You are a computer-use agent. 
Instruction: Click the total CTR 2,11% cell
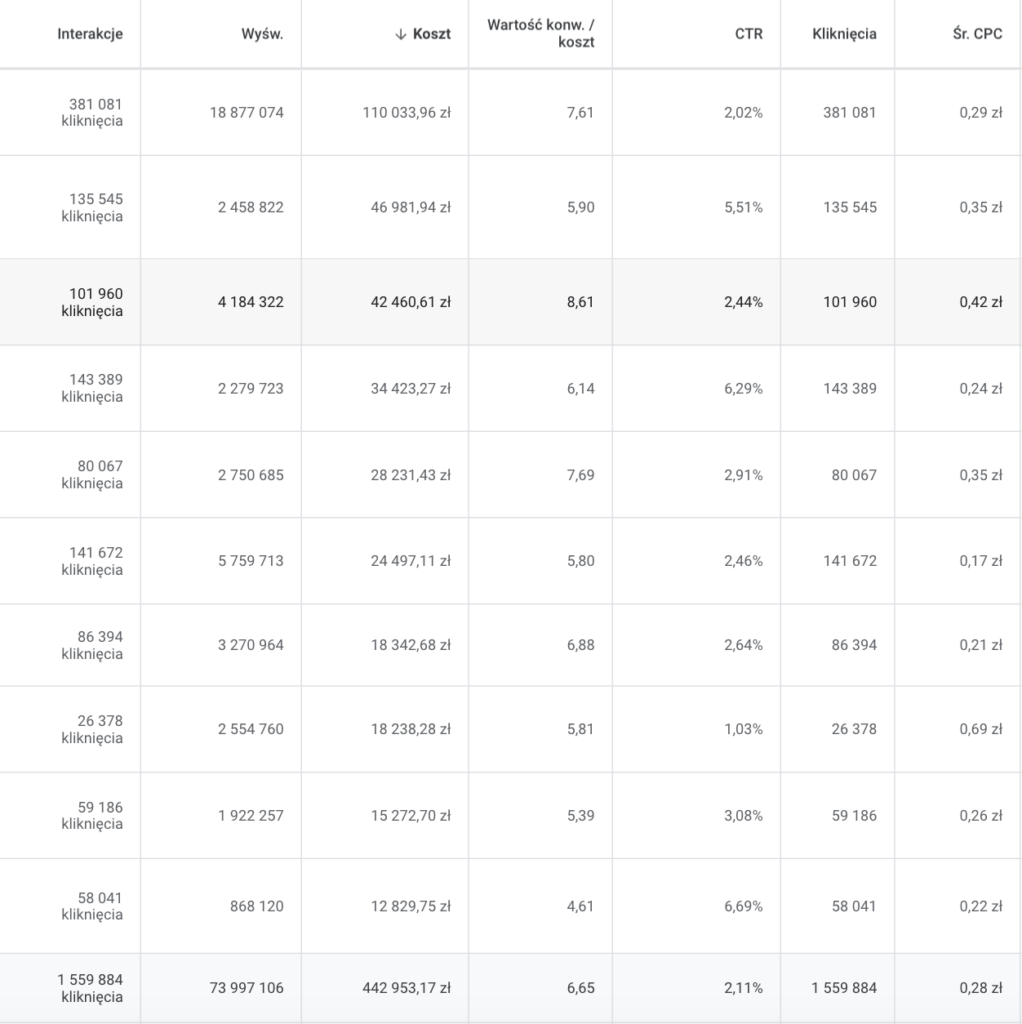click(743, 988)
